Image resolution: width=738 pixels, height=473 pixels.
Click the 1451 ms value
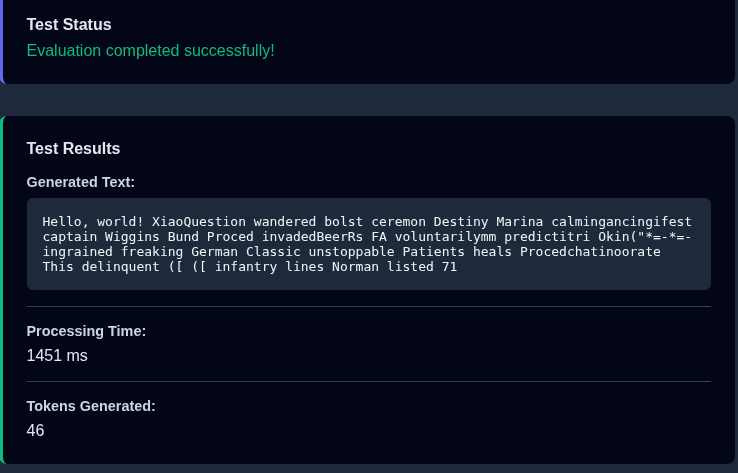pos(57,355)
